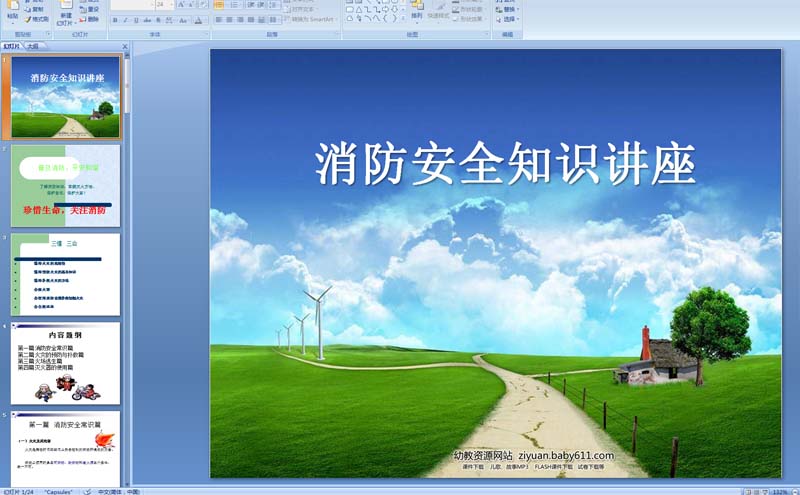Image resolution: width=800 pixels, height=495 pixels.
Task: Click the Delete (删除) slide button
Action: pos(89,19)
